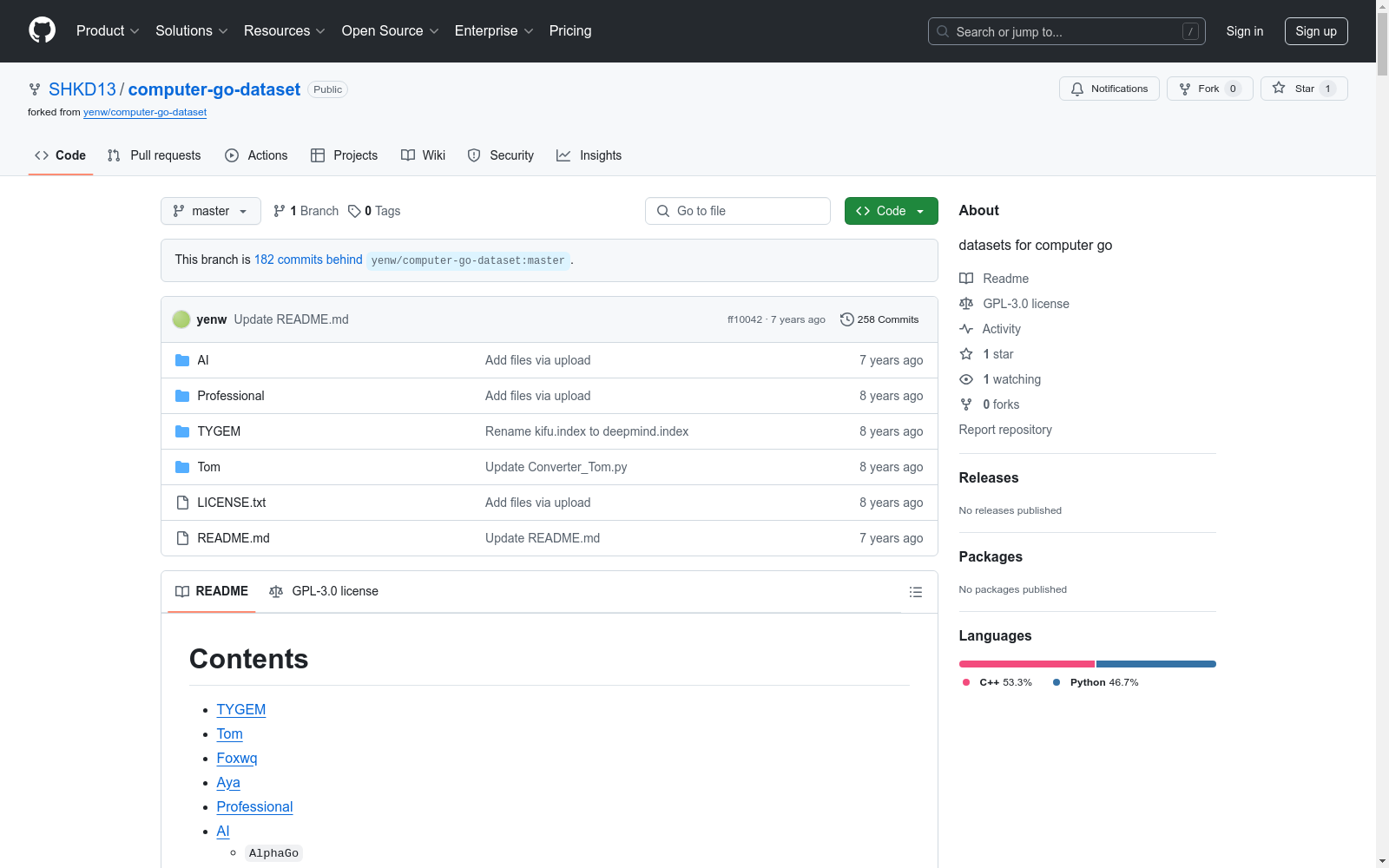Open the AI folder
This screenshot has height=868, width=1389.
tap(203, 360)
